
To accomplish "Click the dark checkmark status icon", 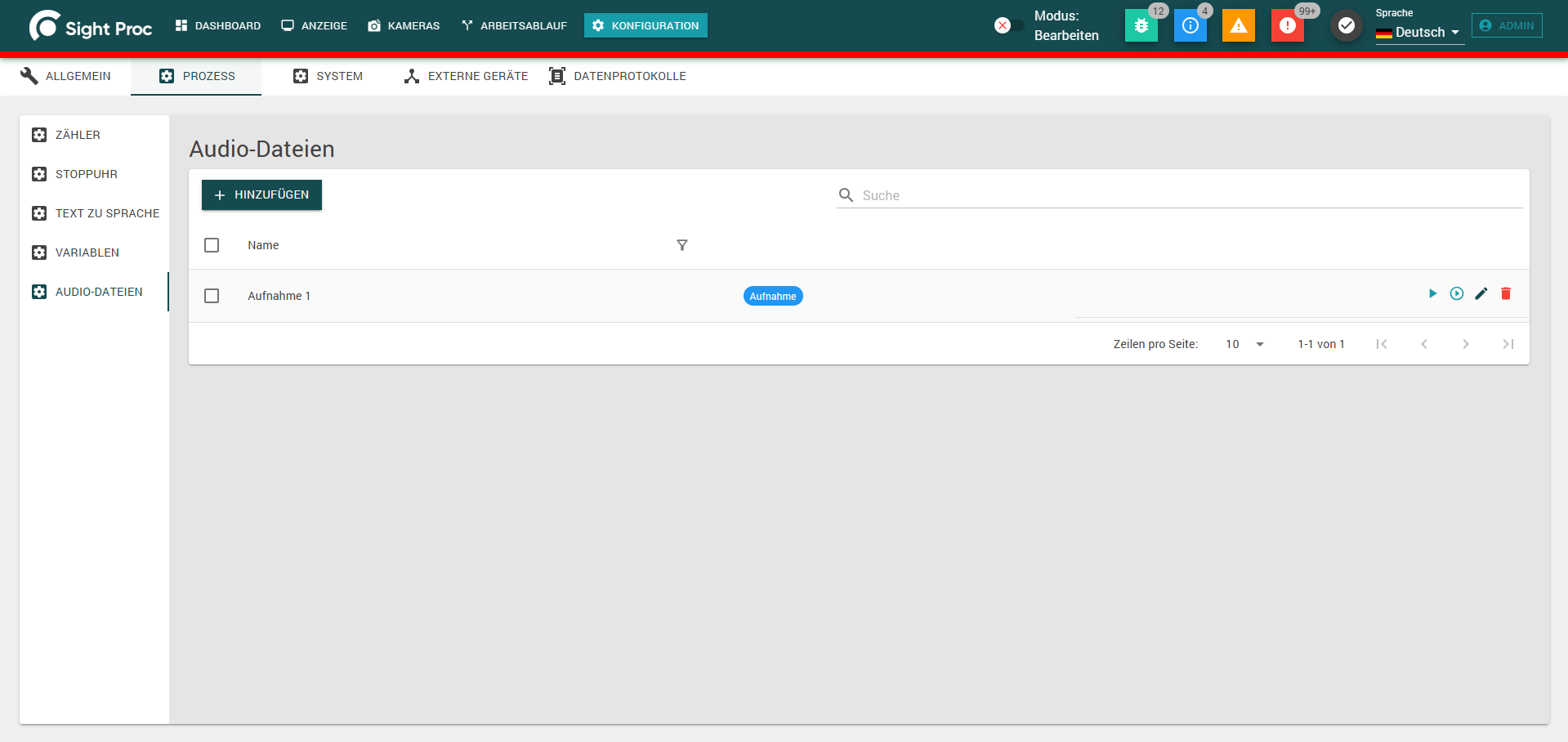I will click(1347, 25).
